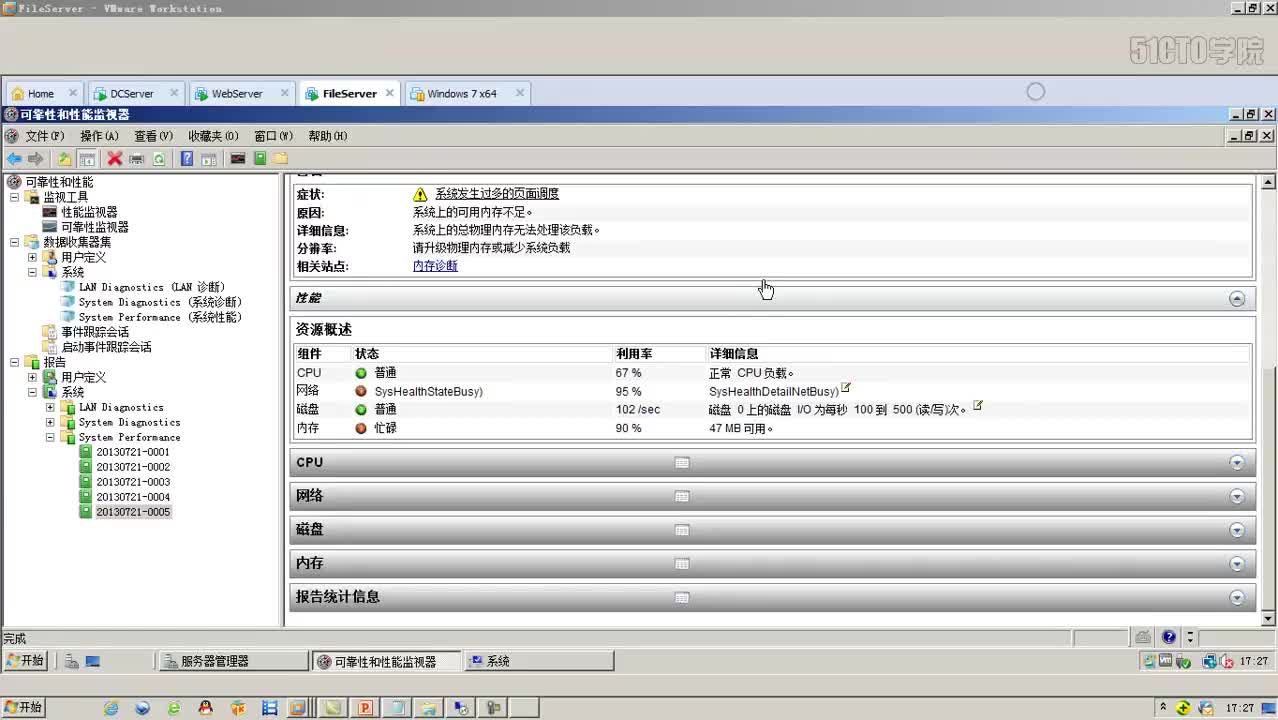Collapse the 性能 section with its round arrow
This screenshot has height=720, width=1278.
[1237, 299]
